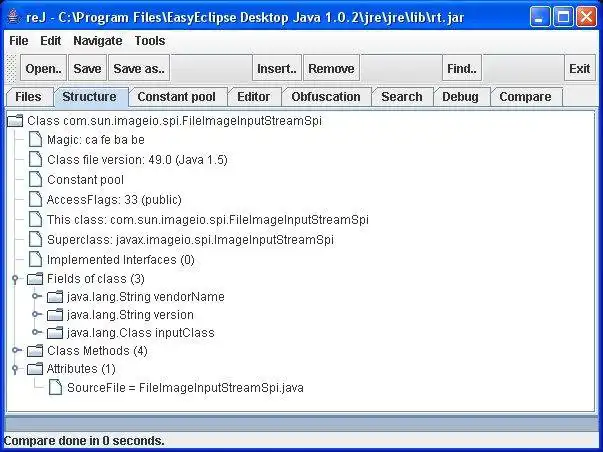The image size is (603, 452).
Task: Open the Edit menu
Action: tap(50, 40)
